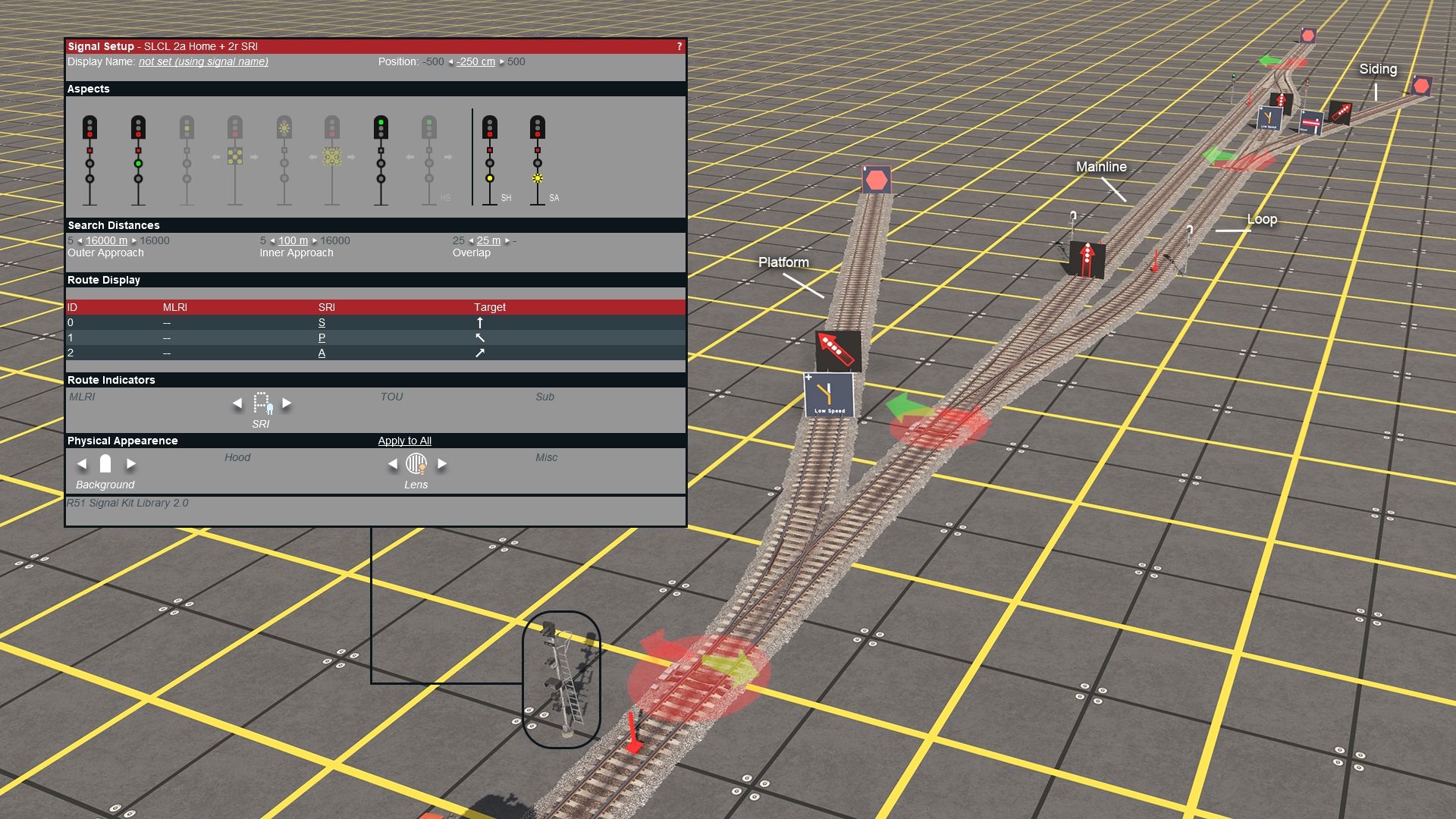Click the left arrow to change Background style
Image resolution: width=1456 pixels, height=819 pixels.
tap(82, 464)
